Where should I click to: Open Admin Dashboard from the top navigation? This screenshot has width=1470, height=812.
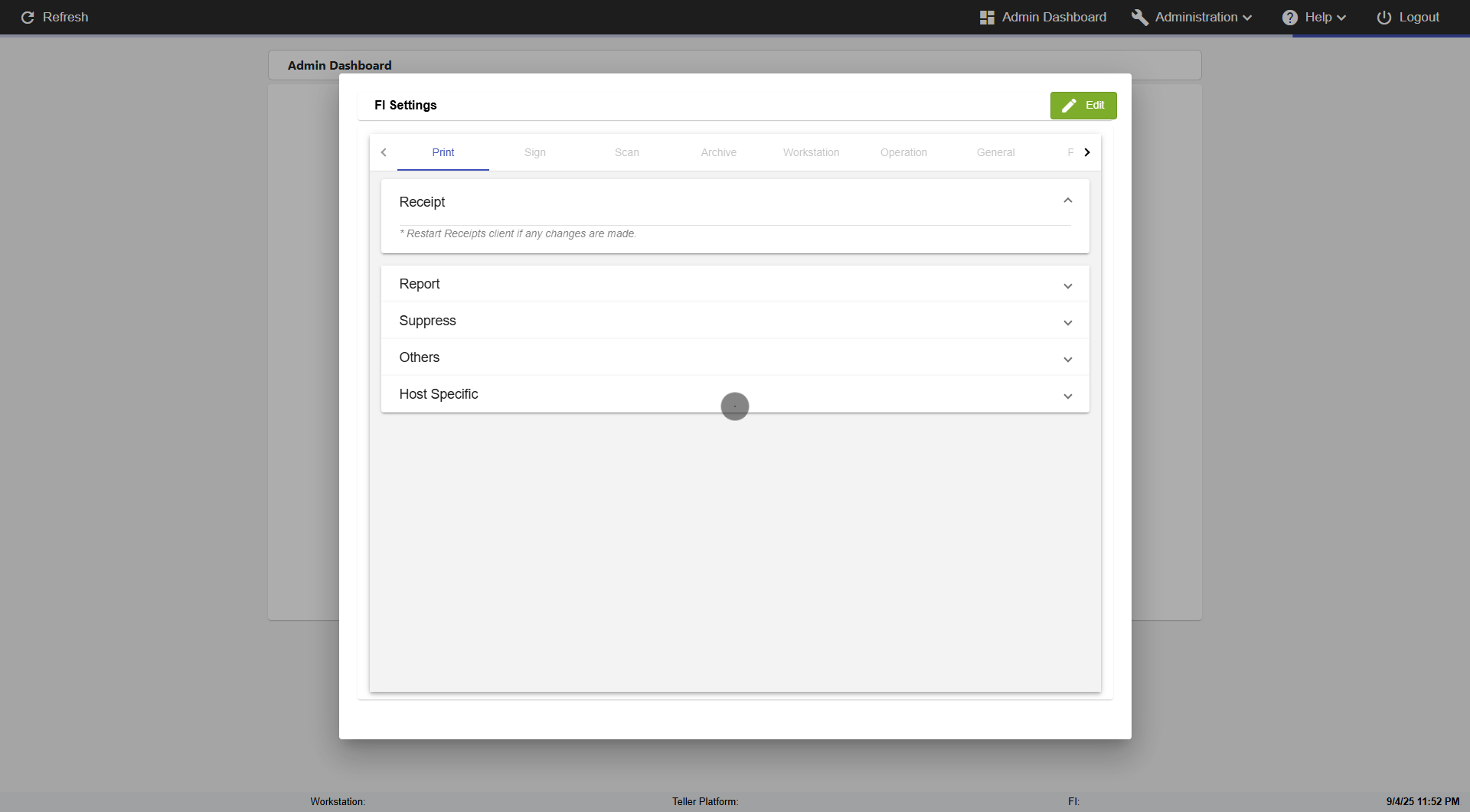(1043, 17)
